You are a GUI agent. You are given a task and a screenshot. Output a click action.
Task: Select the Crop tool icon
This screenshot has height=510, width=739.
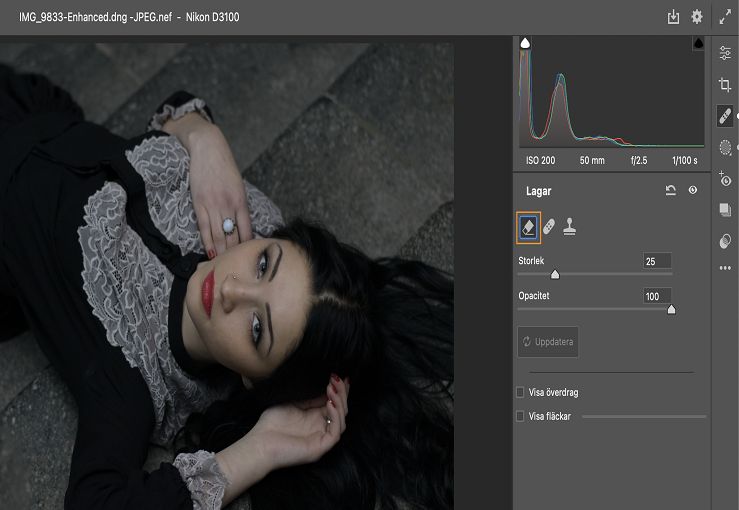pos(725,84)
